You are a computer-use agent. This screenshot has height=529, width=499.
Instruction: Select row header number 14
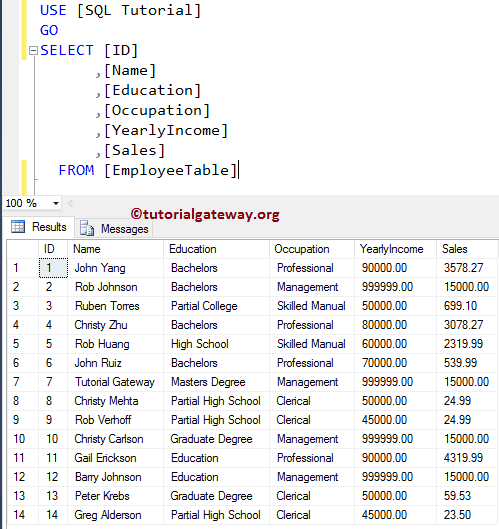pyautogui.click(x=23, y=515)
